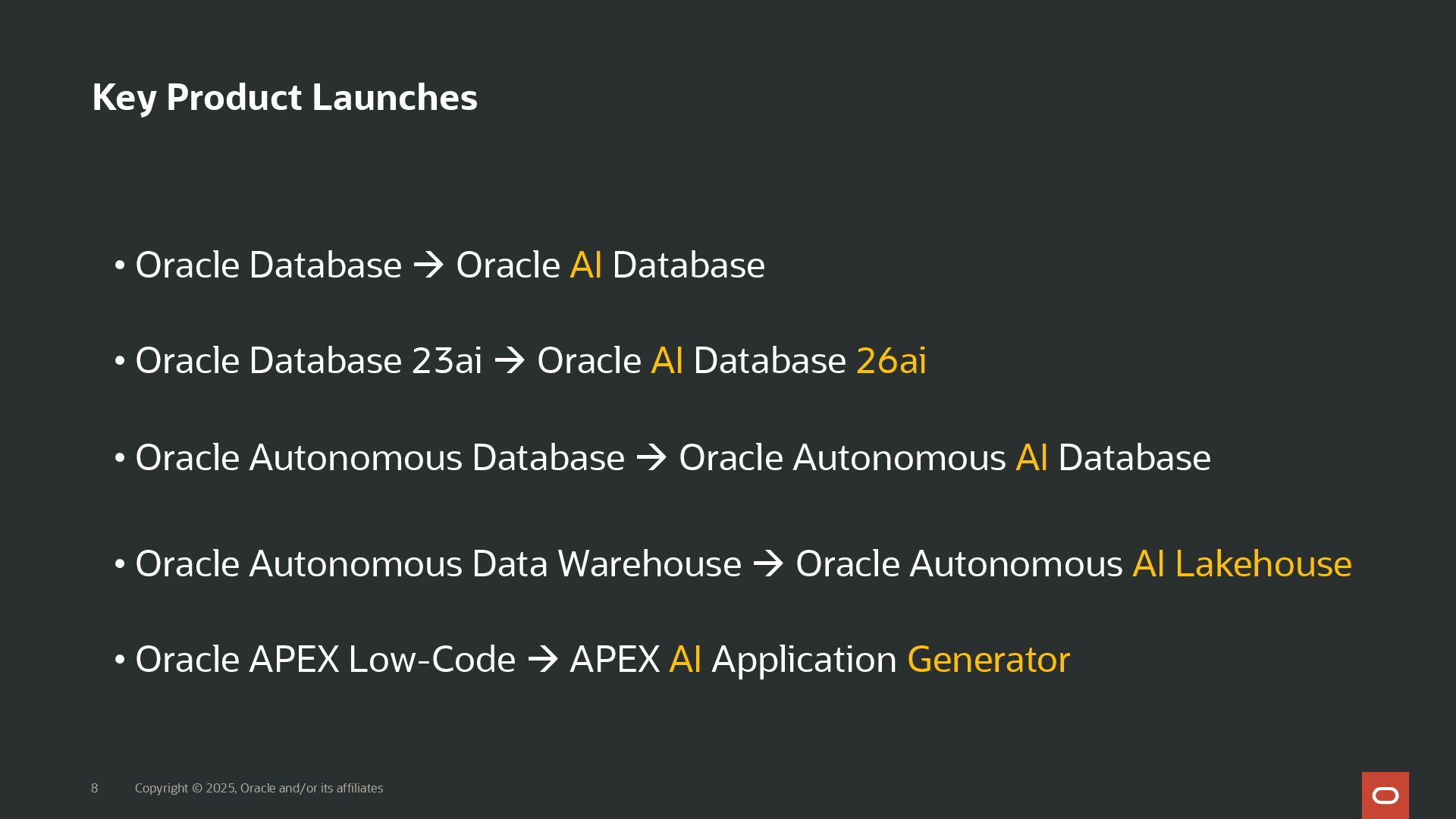Click the bullet dot before "Oracle APEX Low-Code"
The height and width of the screenshot is (819, 1456).
pyautogui.click(x=119, y=660)
